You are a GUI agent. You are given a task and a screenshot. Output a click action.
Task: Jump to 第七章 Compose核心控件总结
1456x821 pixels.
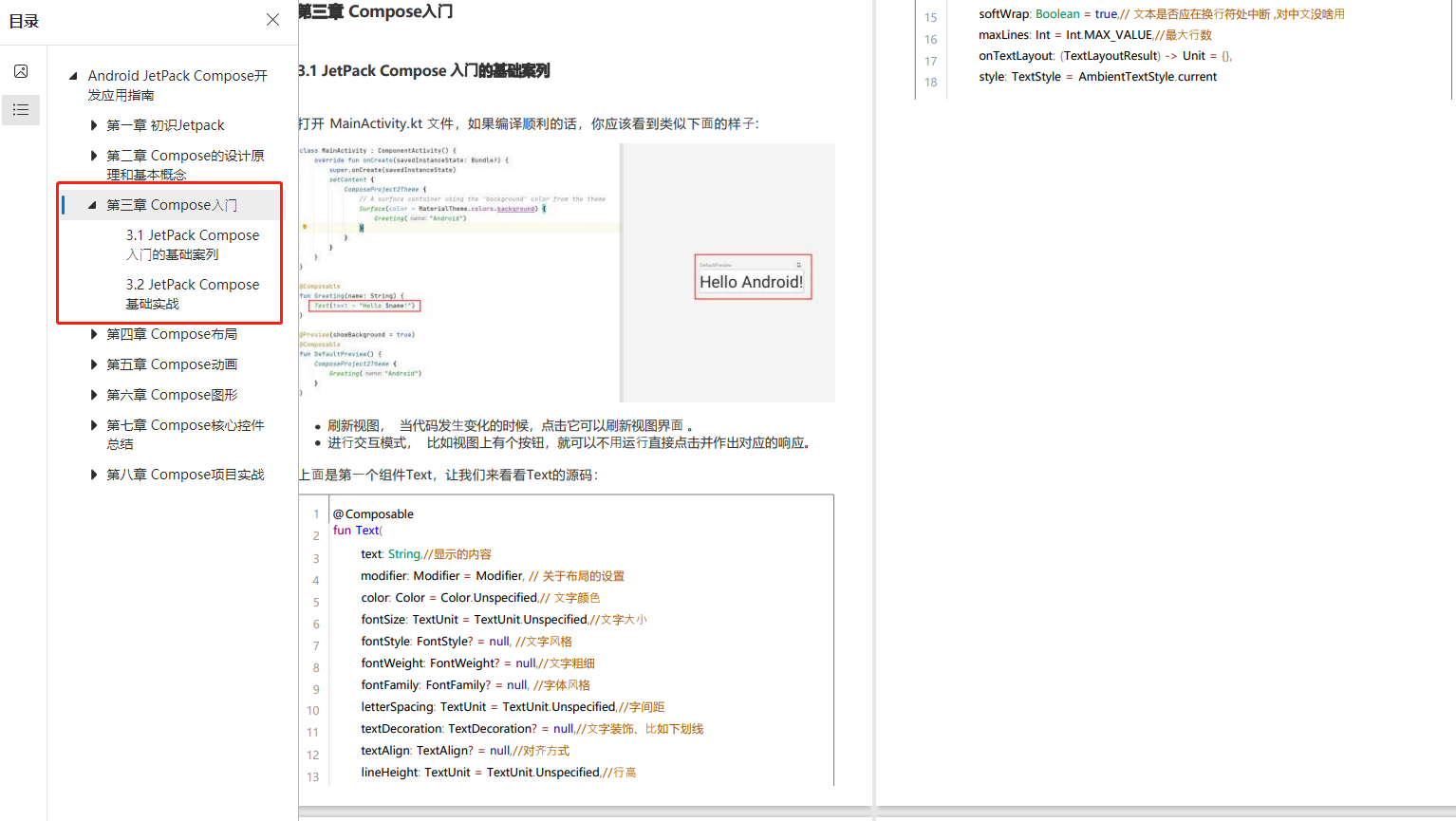[x=185, y=435]
